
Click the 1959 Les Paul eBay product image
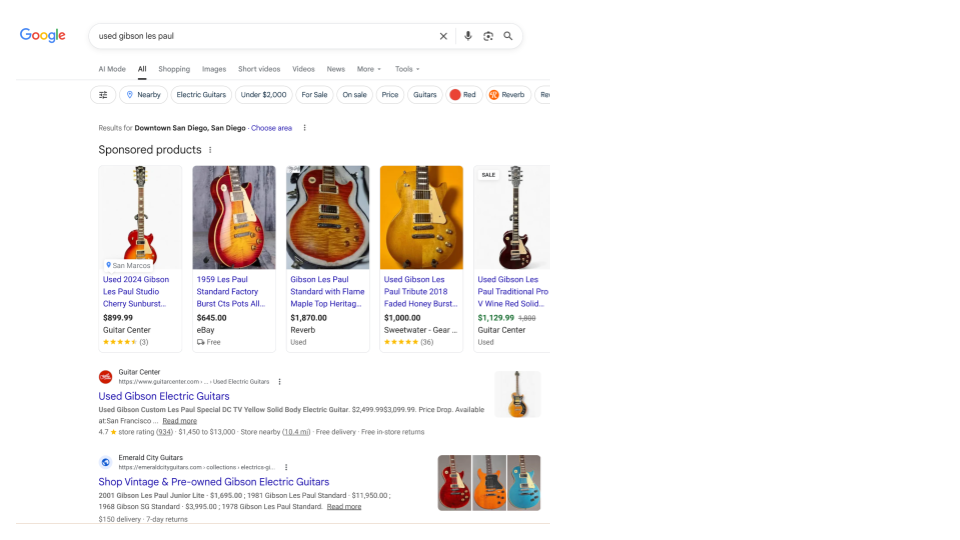click(x=234, y=217)
